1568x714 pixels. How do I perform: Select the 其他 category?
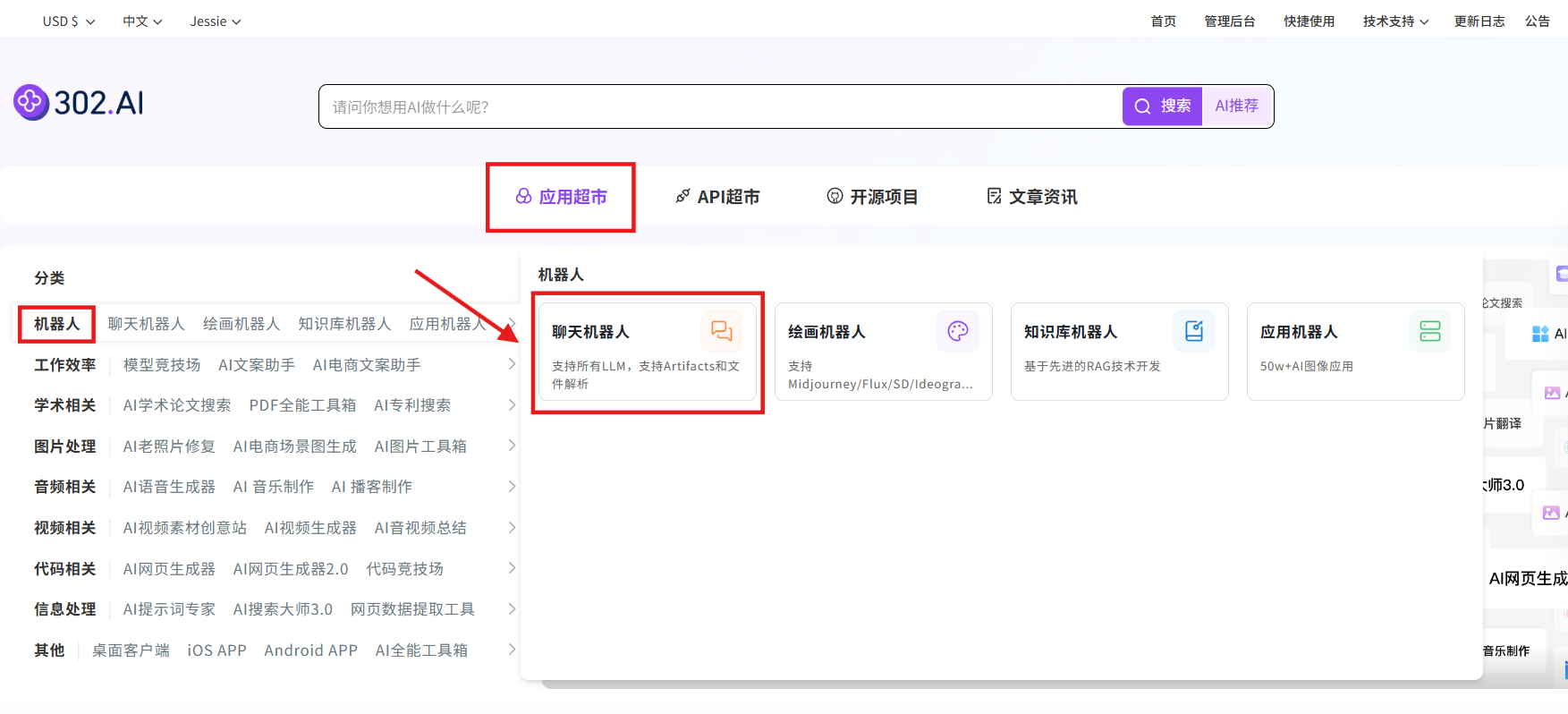click(x=49, y=650)
